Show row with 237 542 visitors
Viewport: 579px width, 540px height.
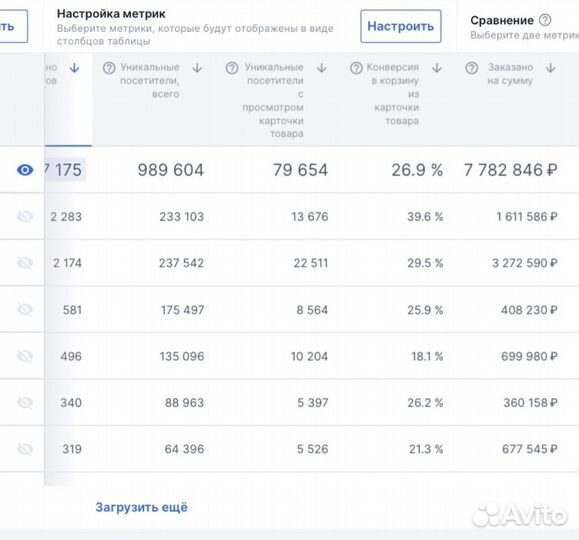pos(25,263)
